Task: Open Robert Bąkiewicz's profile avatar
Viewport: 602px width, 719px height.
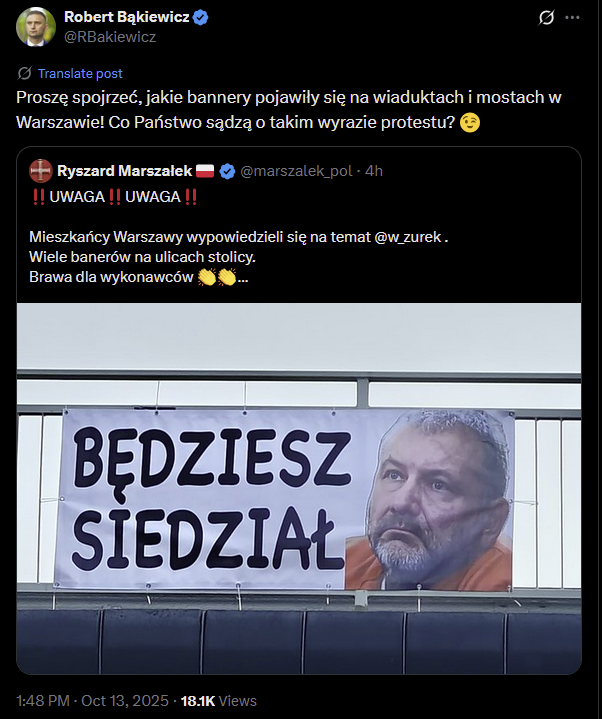Action: [x=36, y=27]
